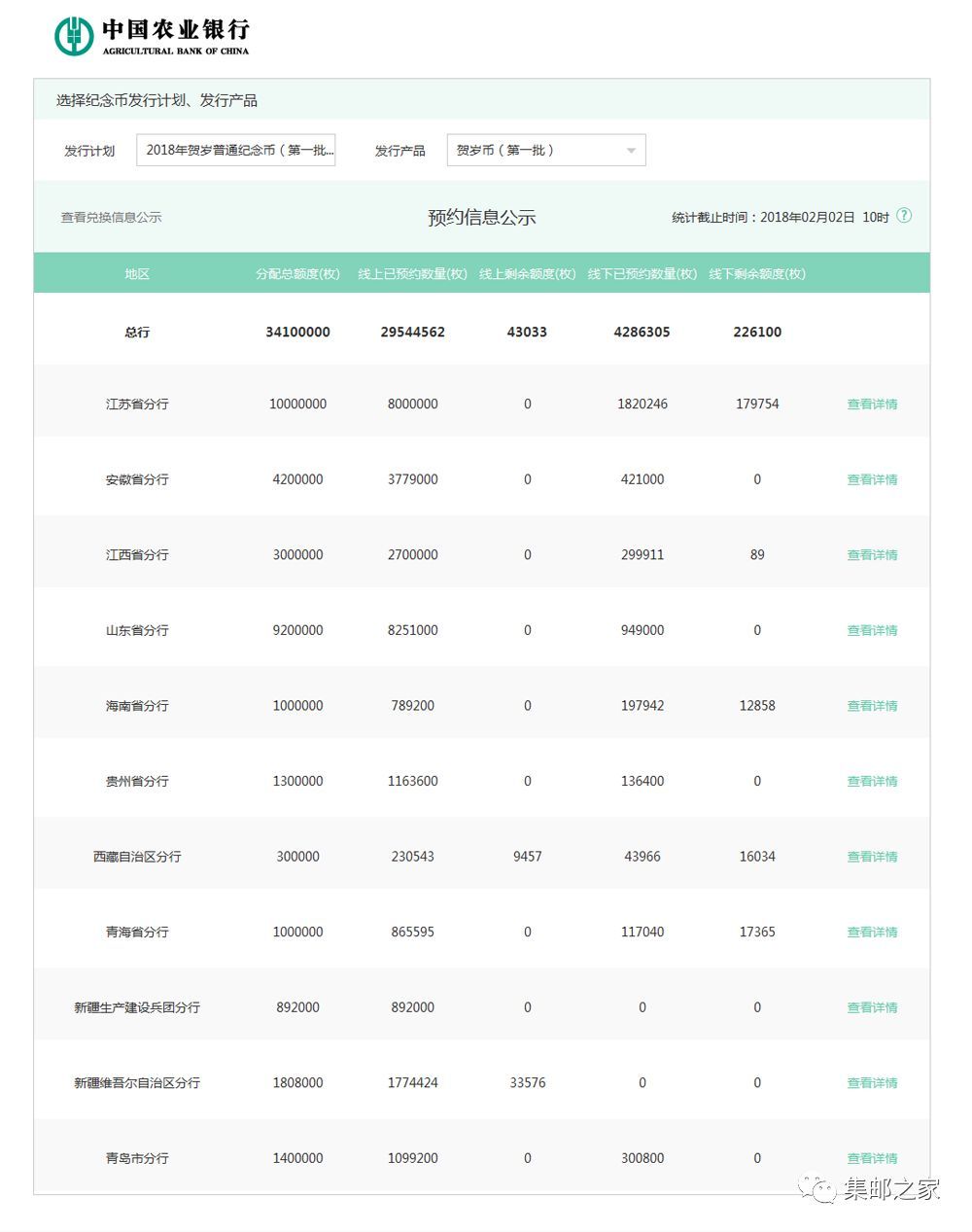The height and width of the screenshot is (1232, 972).
Task: Click the 地区 column header
Action: (137, 274)
